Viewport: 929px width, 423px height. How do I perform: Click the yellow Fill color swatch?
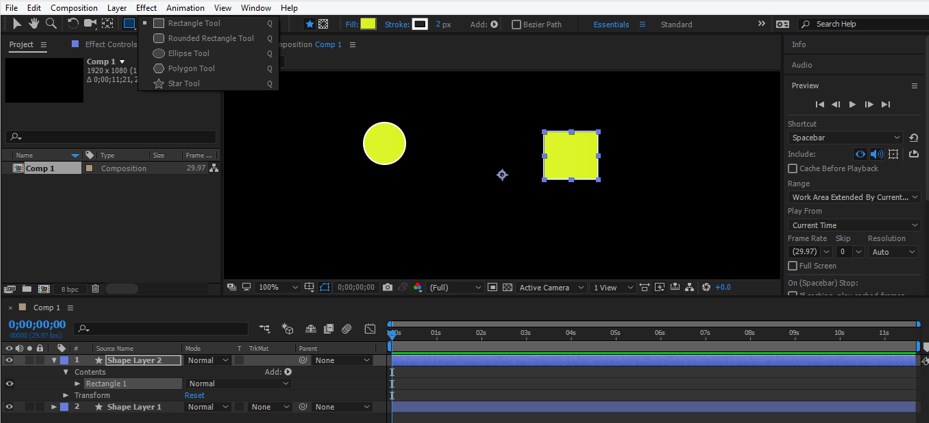click(x=368, y=24)
